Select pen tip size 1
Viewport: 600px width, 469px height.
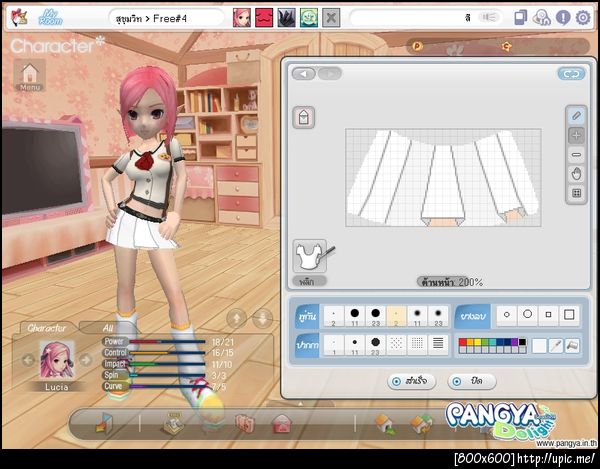(334, 345)
